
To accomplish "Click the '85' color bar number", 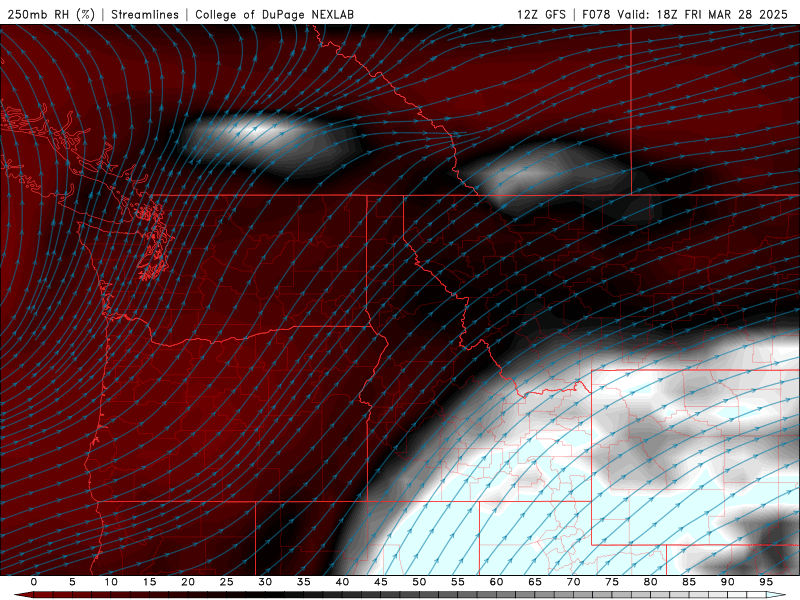I will tap(689, 582).
